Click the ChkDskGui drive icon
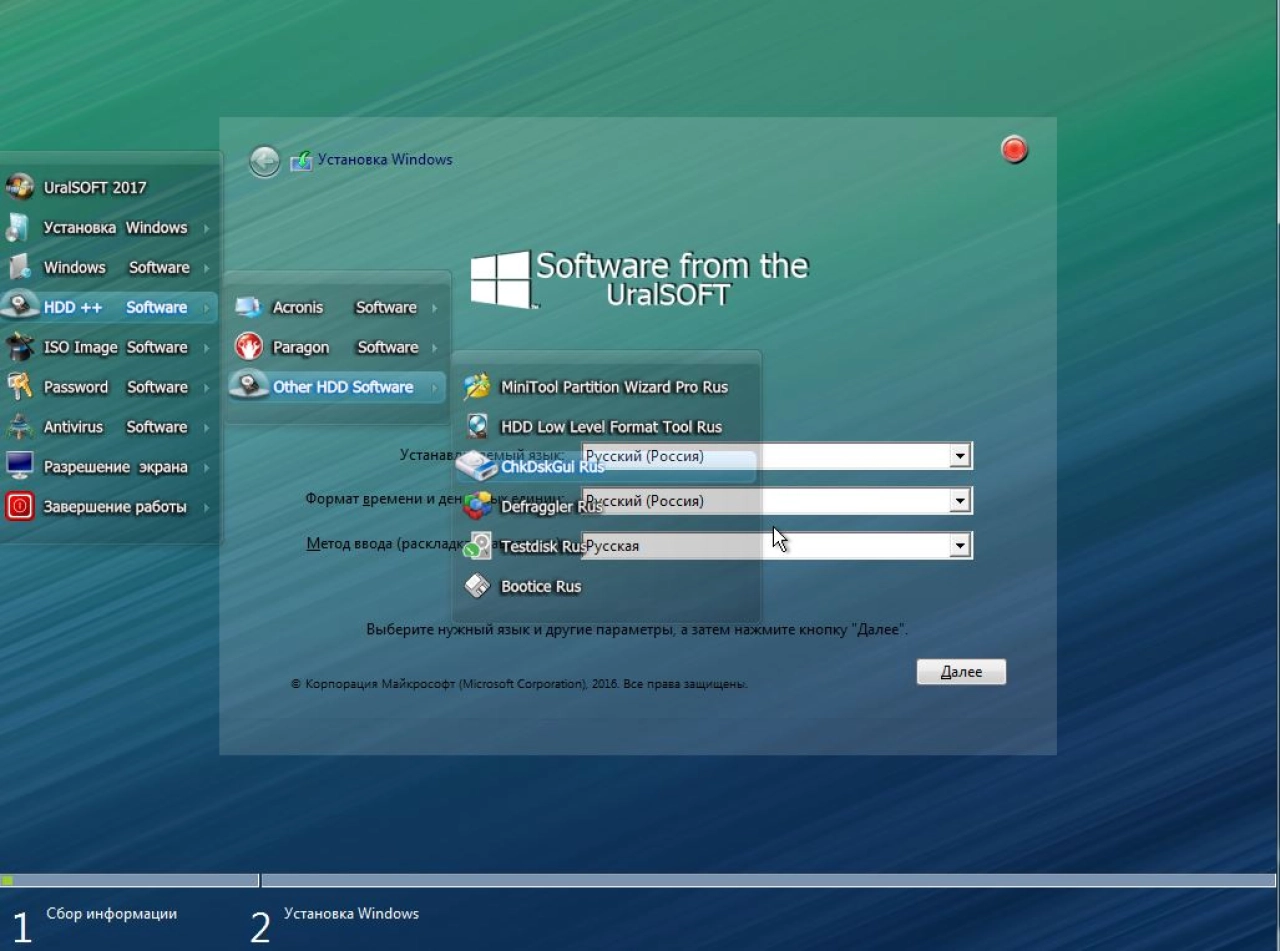 pyautogui.click(x=476, y=466)
